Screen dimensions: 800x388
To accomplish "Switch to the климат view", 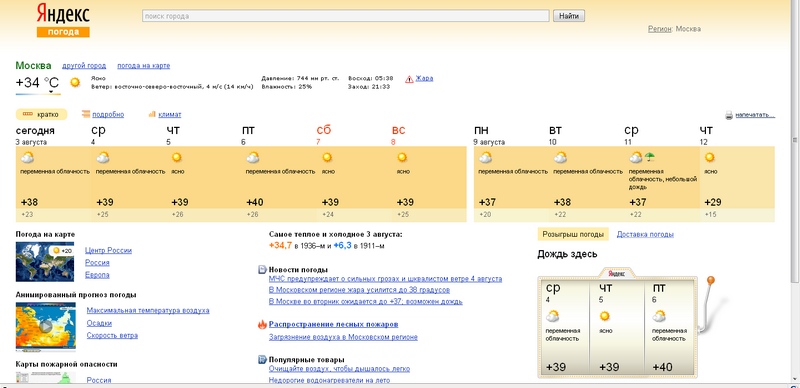I will pyautogui.click(x=170, y=115).
